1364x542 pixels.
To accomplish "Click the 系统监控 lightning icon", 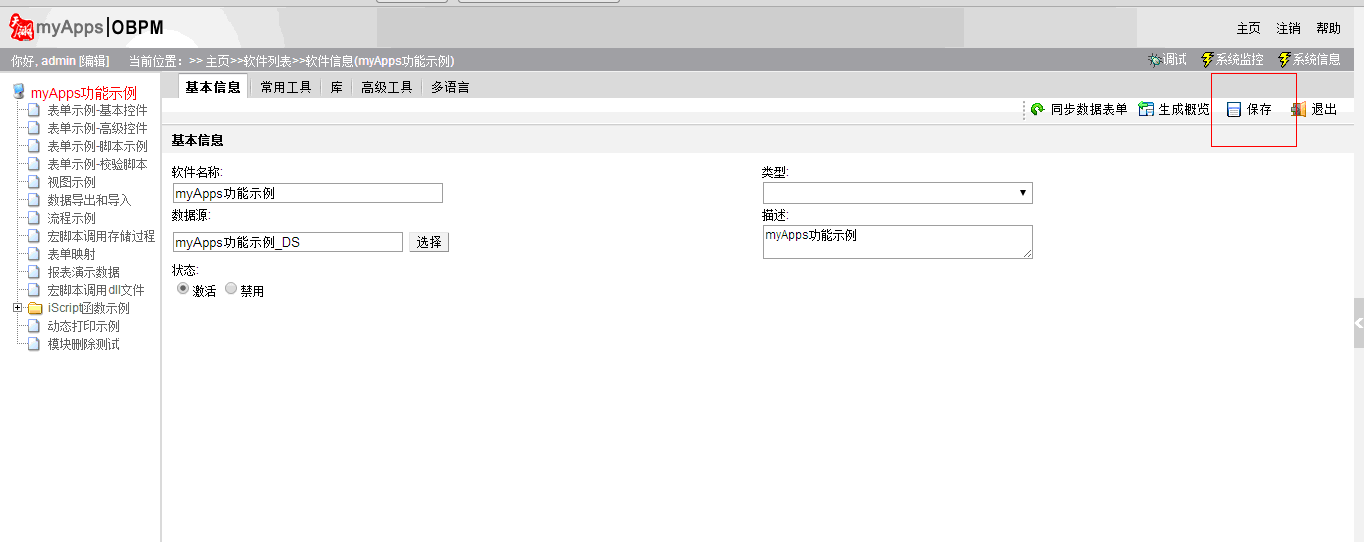I will point(1207,60).
